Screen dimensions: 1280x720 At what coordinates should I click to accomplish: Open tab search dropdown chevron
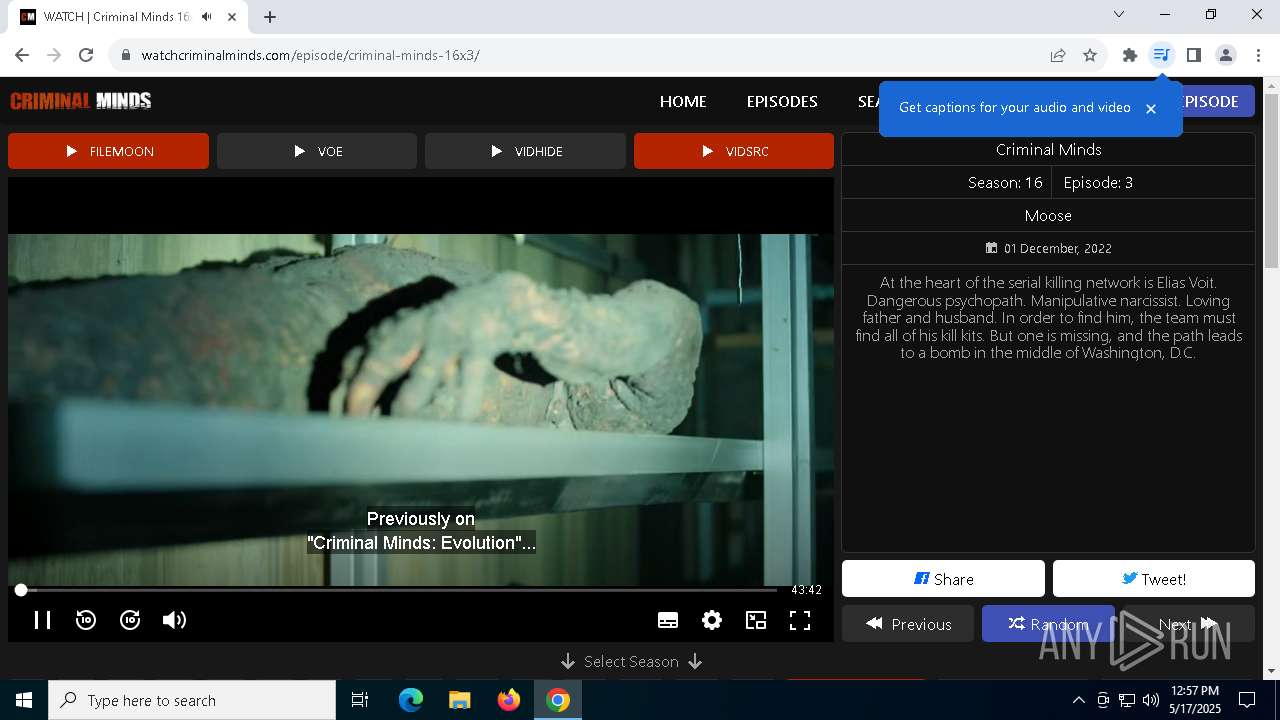click(1119, 14)
